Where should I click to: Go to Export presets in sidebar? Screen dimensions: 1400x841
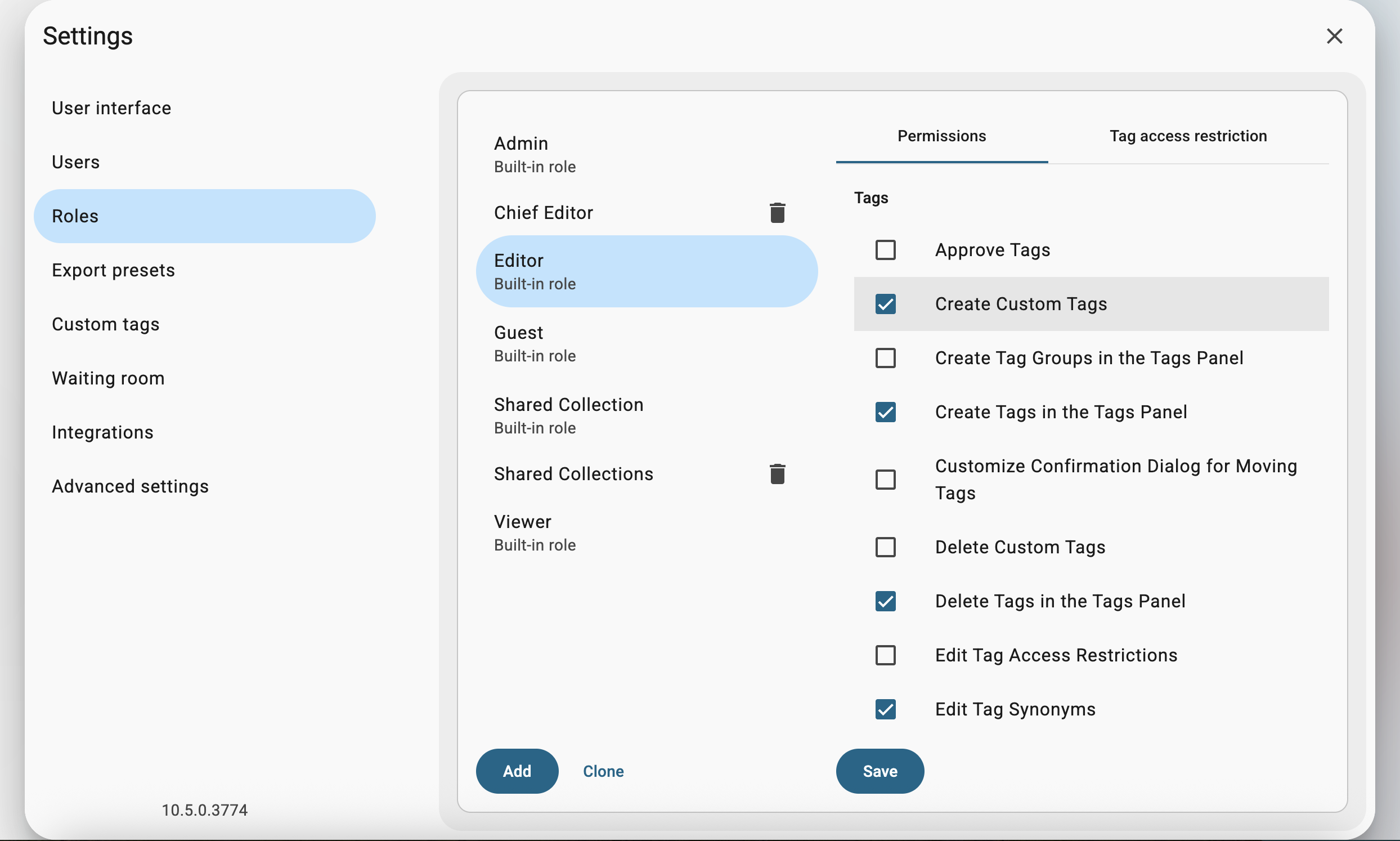[x=113, y=270]
